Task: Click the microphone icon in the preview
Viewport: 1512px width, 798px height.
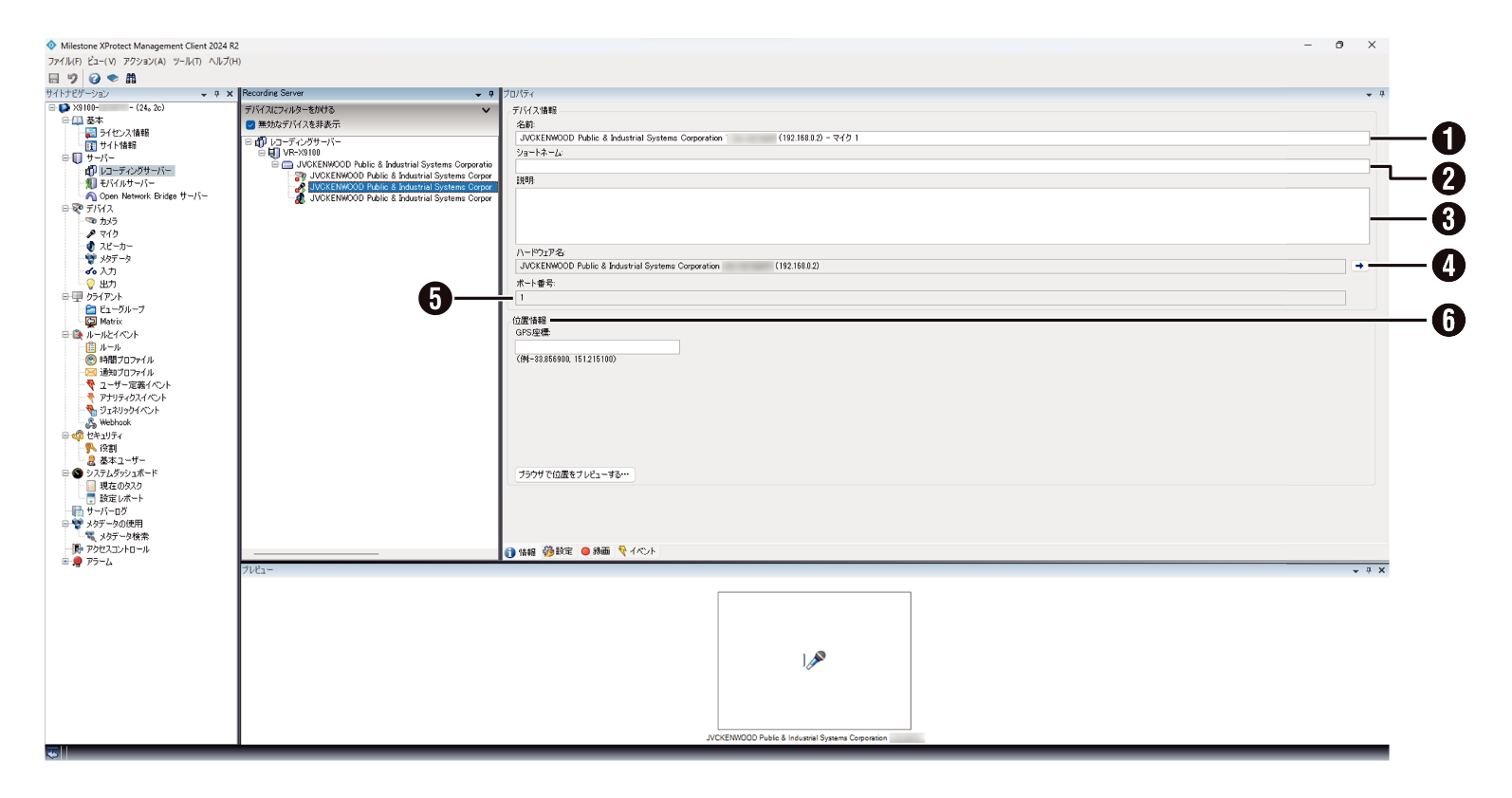Action: pyautogui.click(x=814, y=659)
